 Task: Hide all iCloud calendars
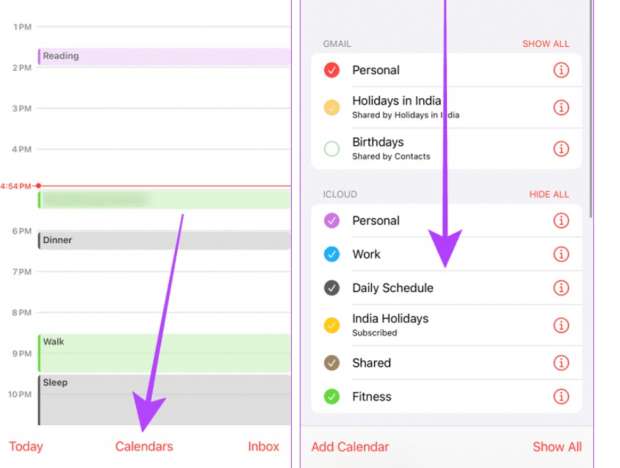pos(548,194)
